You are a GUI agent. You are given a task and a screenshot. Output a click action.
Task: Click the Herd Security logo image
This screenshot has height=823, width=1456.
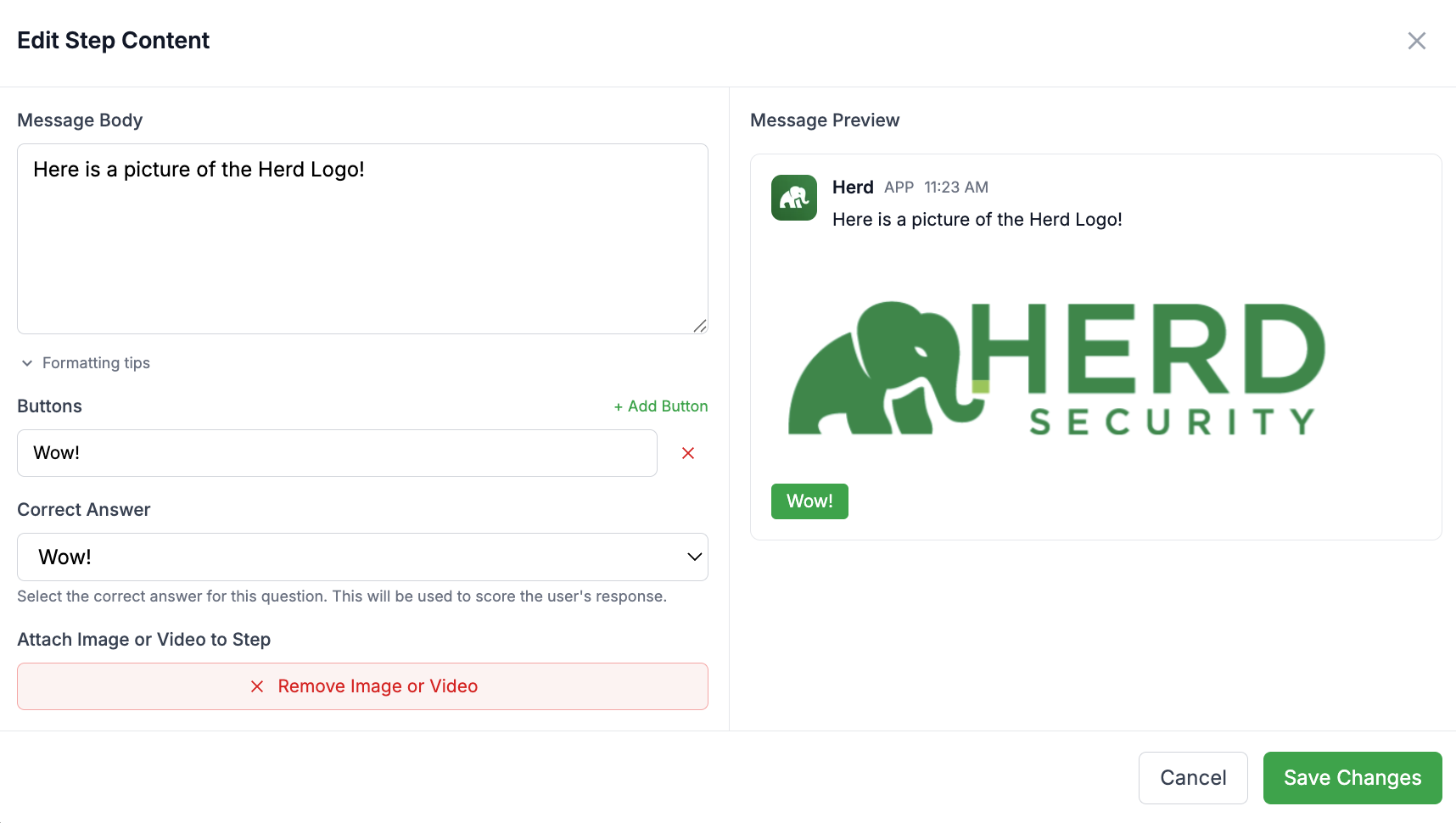[x=1056, y=368]
